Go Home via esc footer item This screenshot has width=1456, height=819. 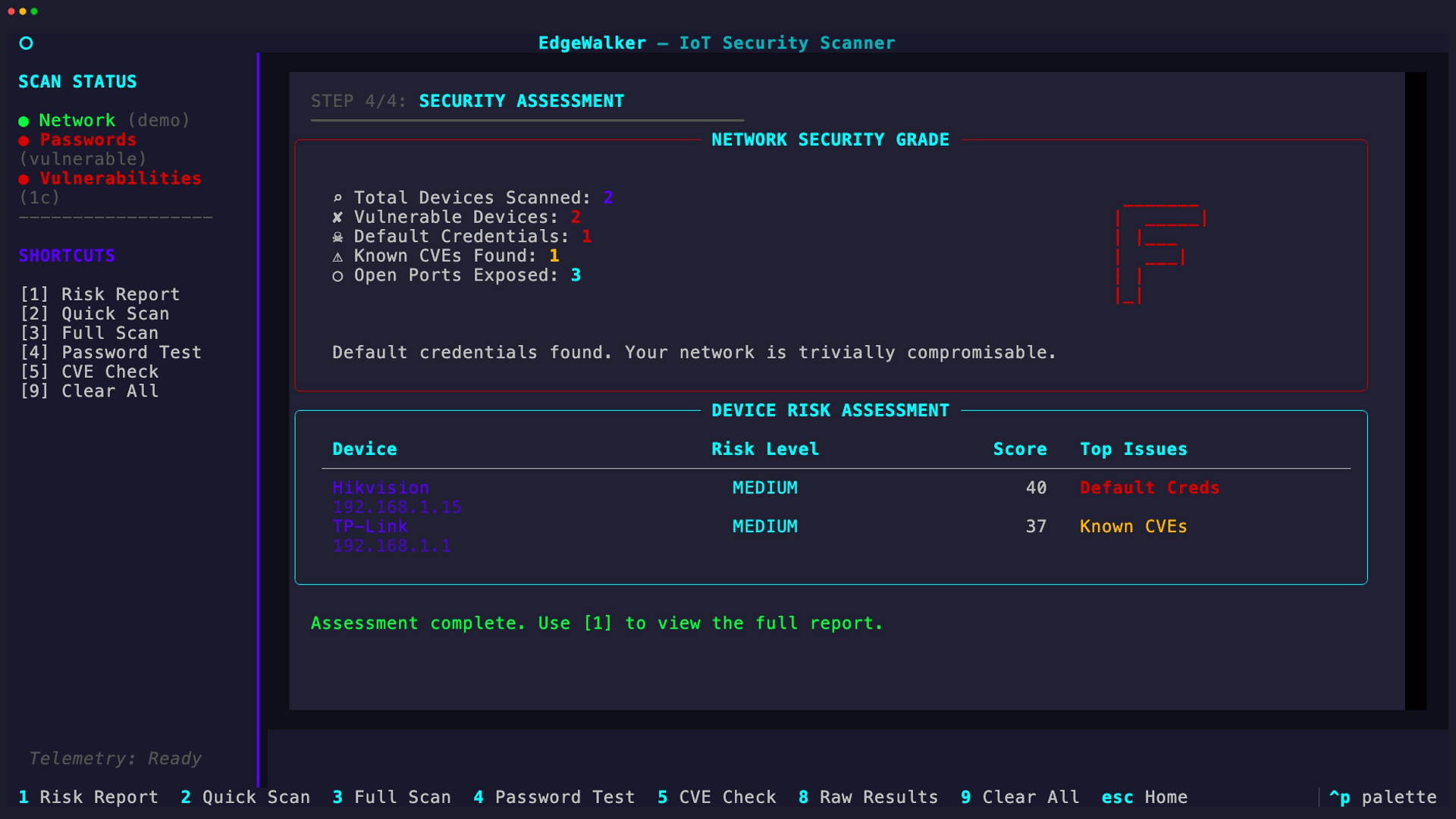pos(1144,797)
